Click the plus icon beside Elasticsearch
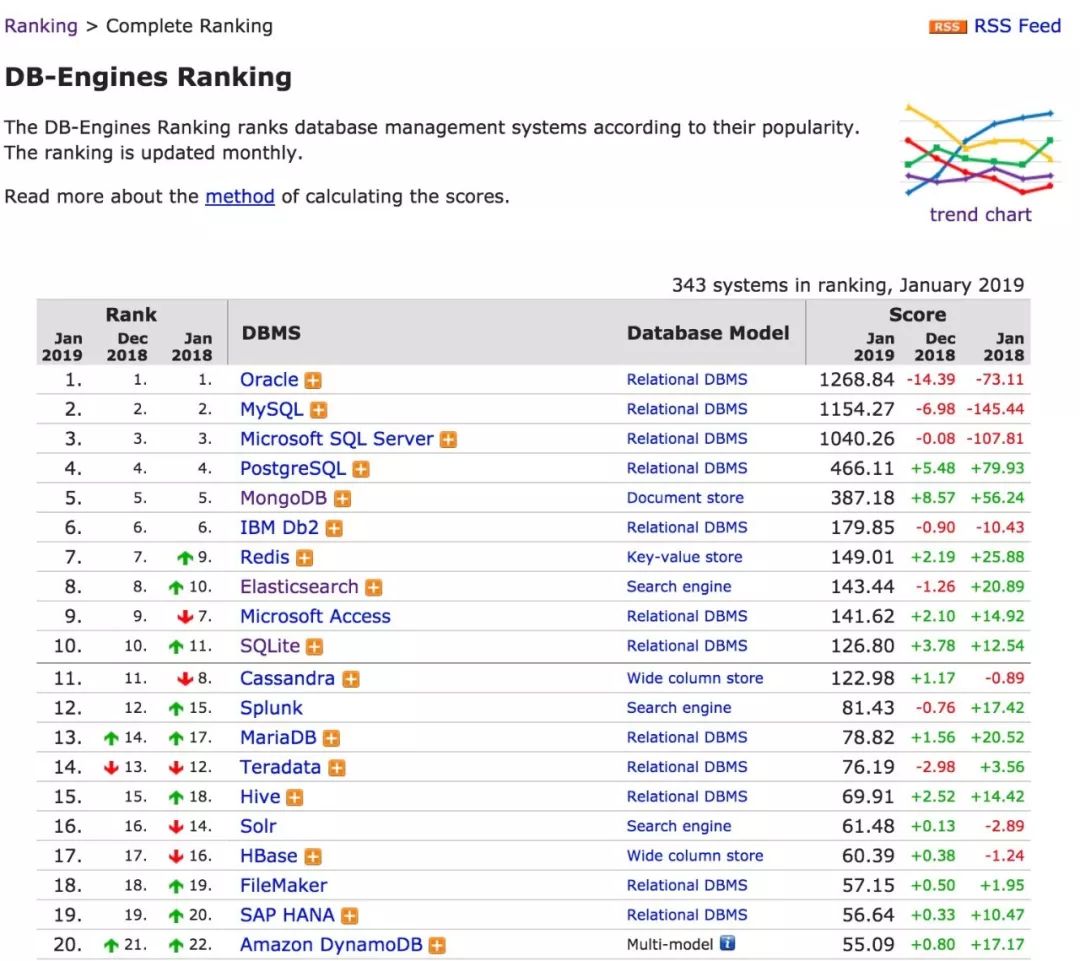This screenshot has height=961, width=1080. 373,588
